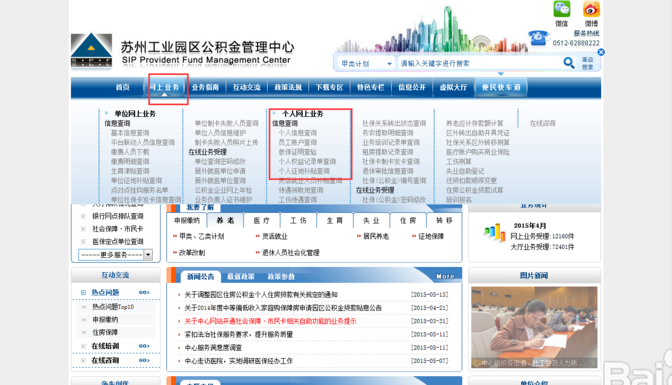Switch to the 住房 tab
Screen dimensions: 672x385
click(408, 220)
